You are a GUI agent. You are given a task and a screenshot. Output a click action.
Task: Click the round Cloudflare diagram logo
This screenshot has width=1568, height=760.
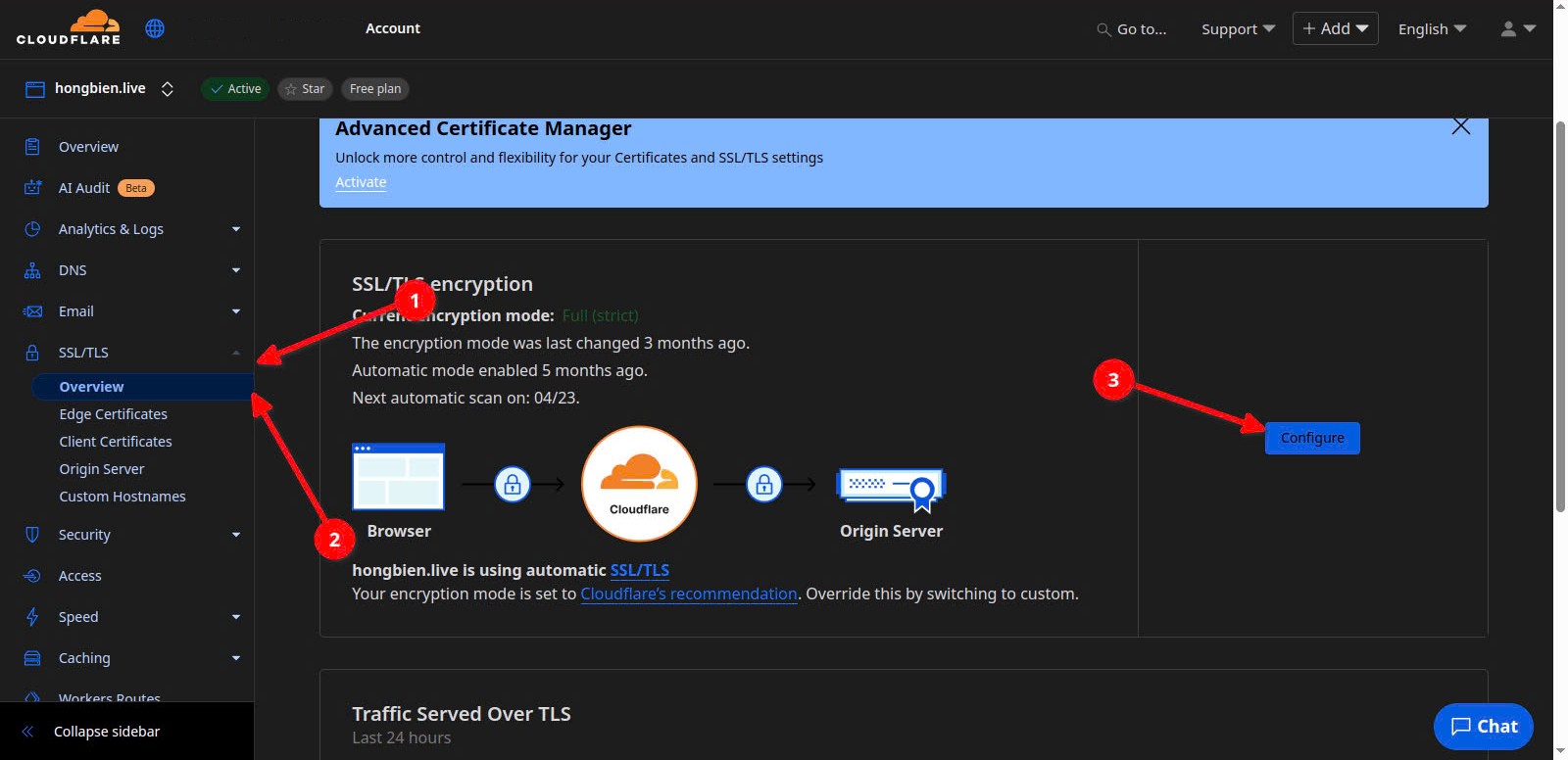(639, 484)
